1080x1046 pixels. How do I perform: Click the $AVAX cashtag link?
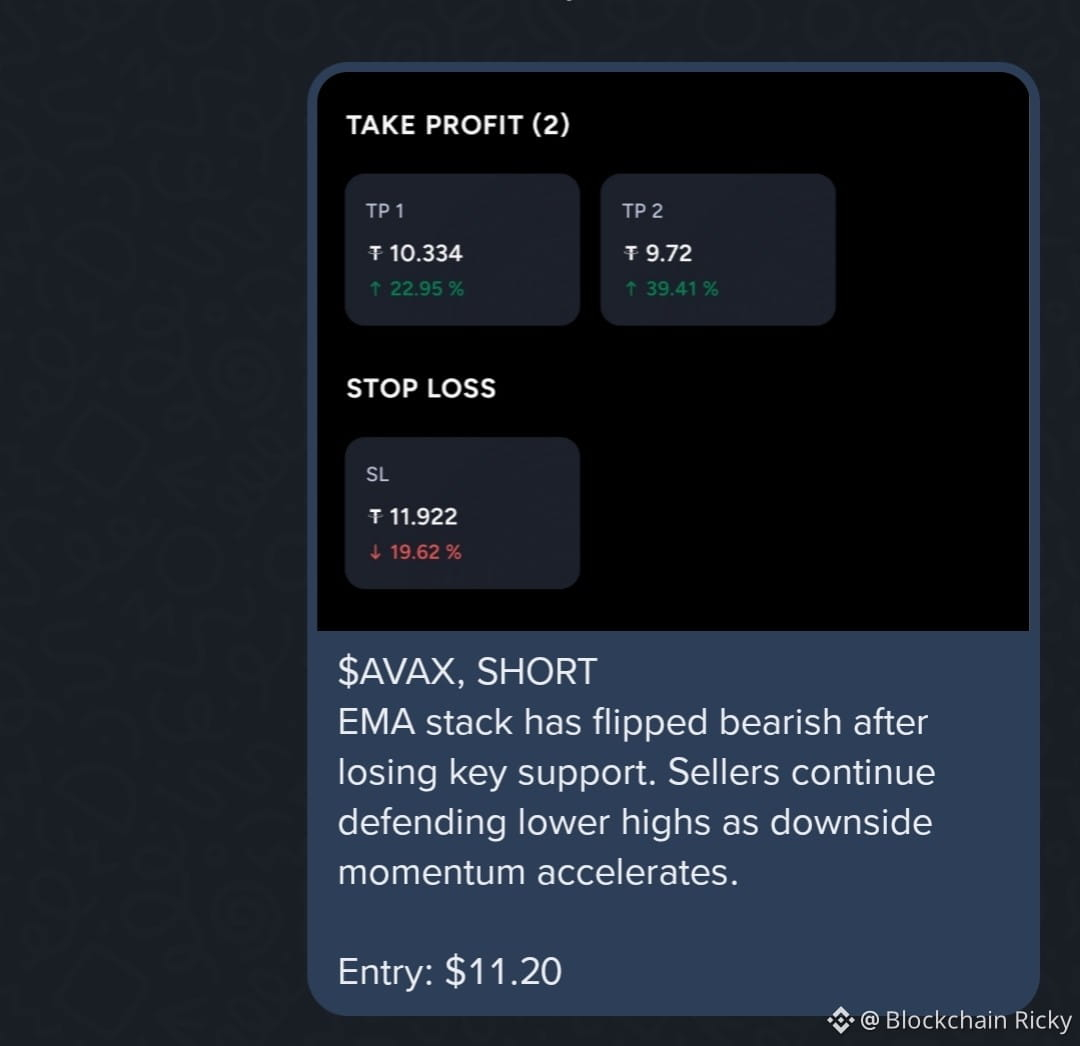[x=399, y=671]
